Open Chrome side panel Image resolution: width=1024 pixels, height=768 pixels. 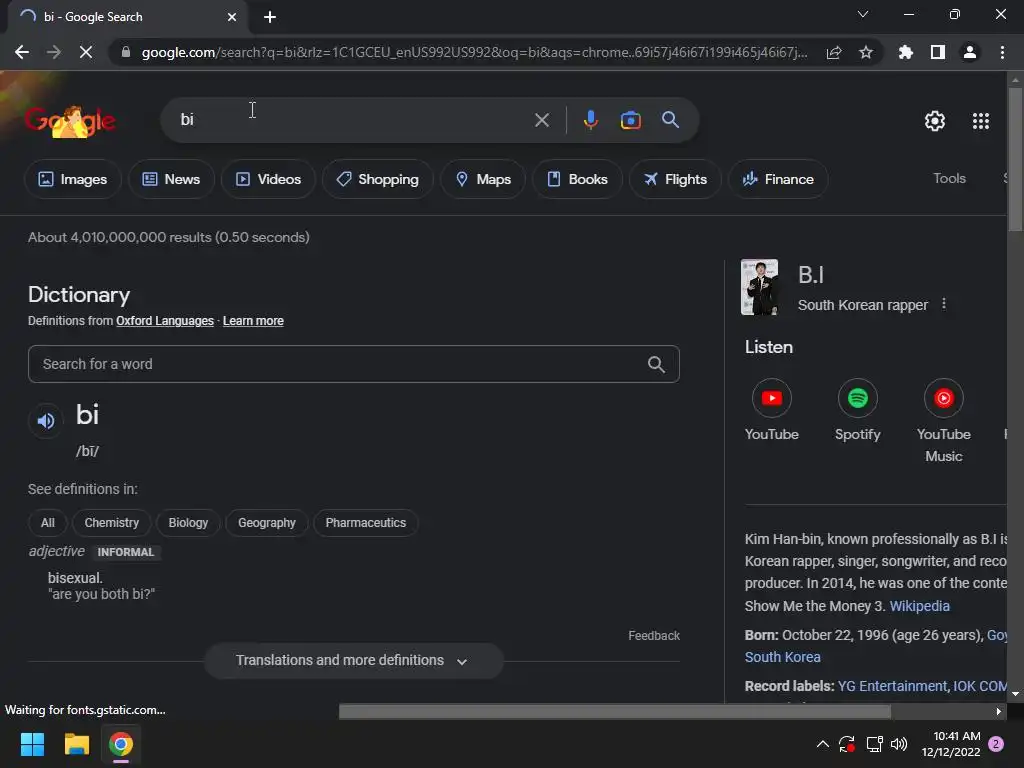click(x=938, y=52)
